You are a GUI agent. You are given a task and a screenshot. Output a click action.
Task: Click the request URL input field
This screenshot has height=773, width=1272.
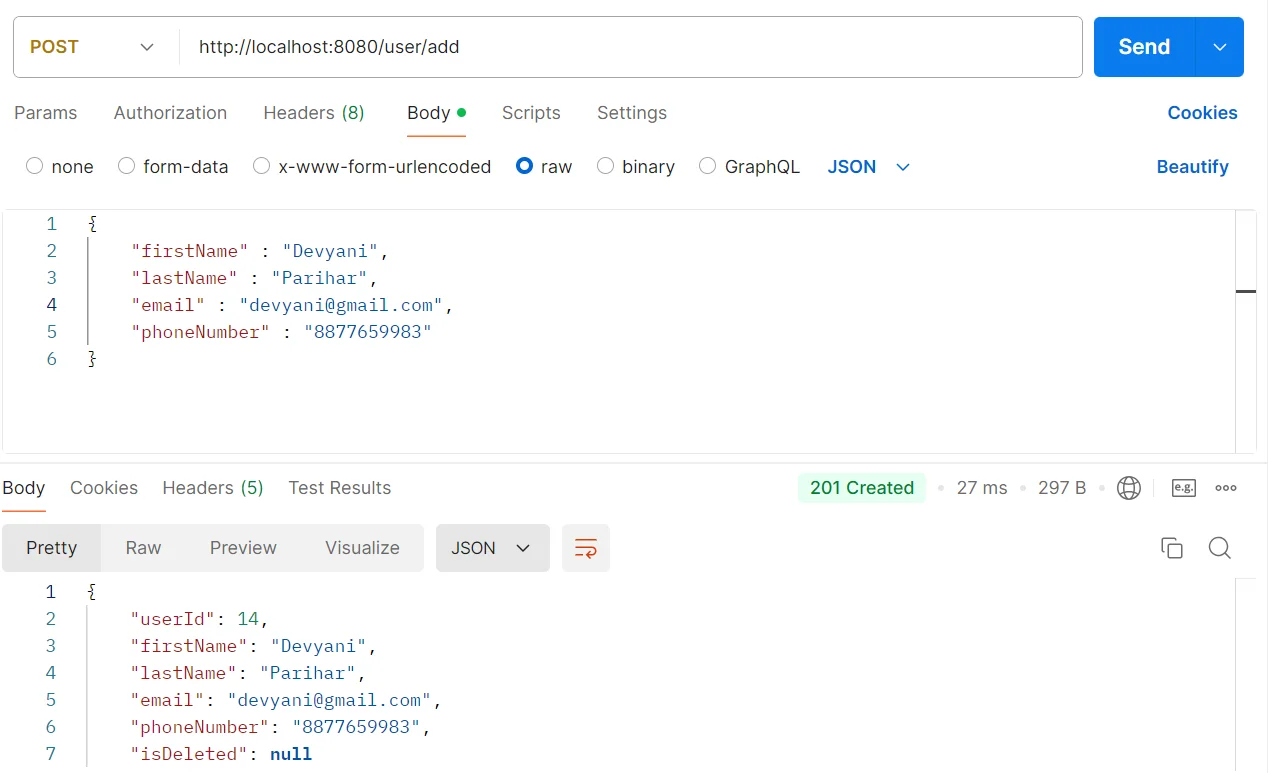[x=630, y=47]
